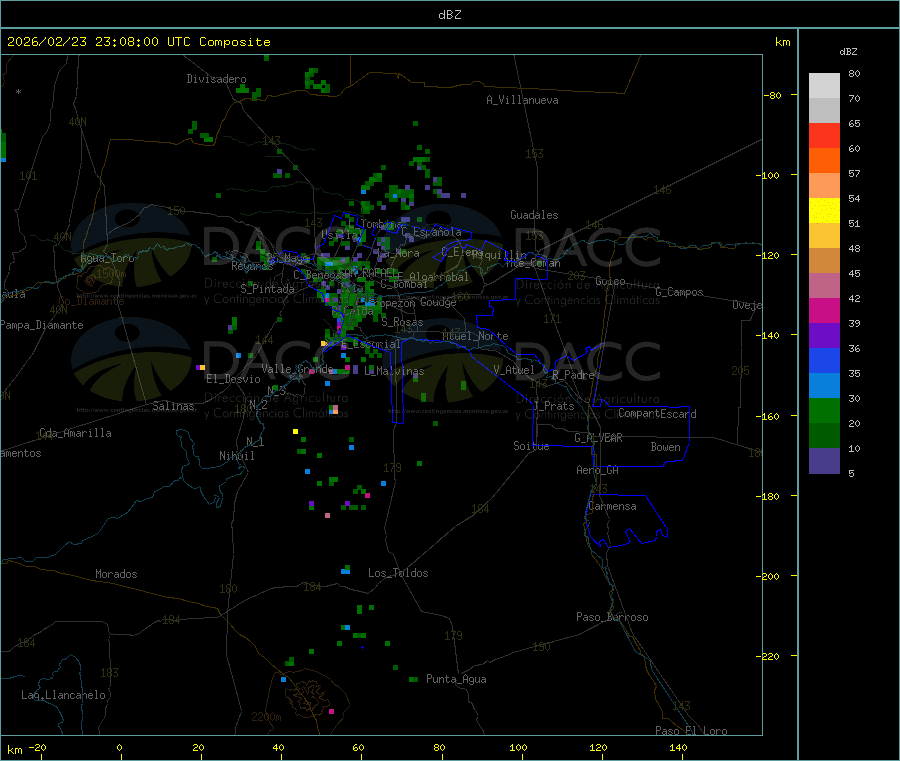Click the 'J_Prats' location label
The image size is (900, 761).
554,406
